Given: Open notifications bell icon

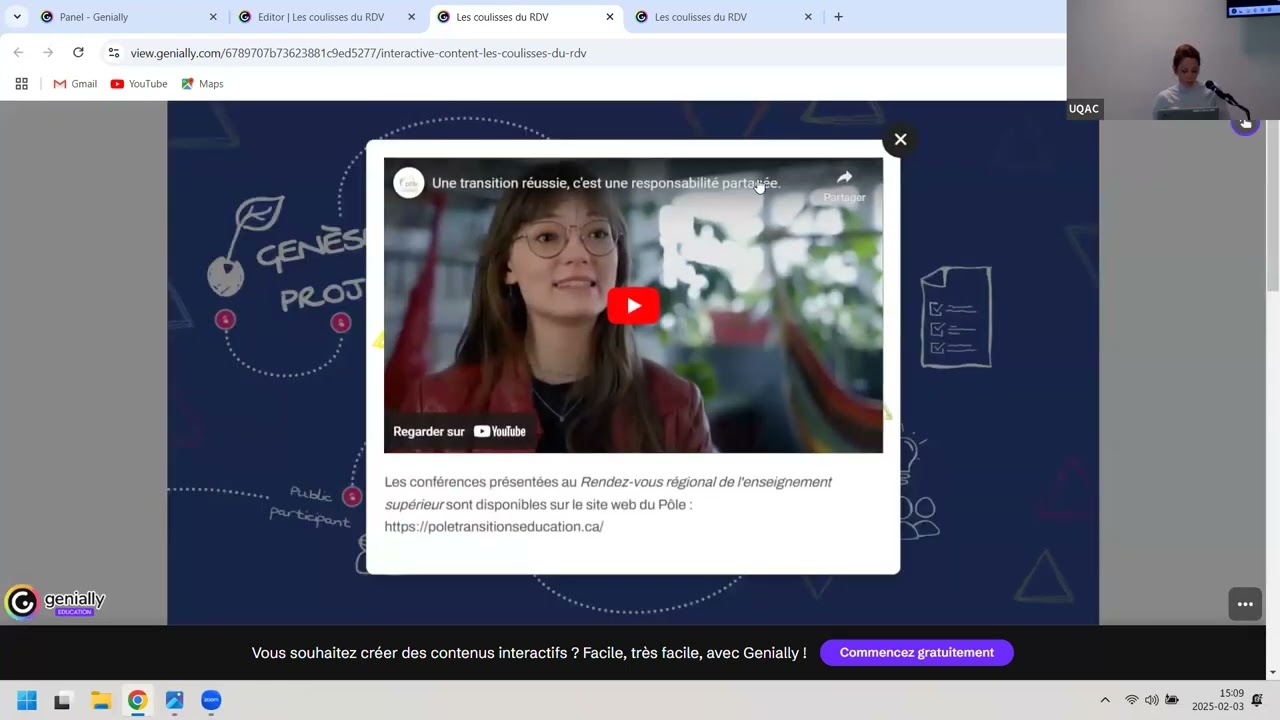Looking at the screenshot, I should 1257,700.
